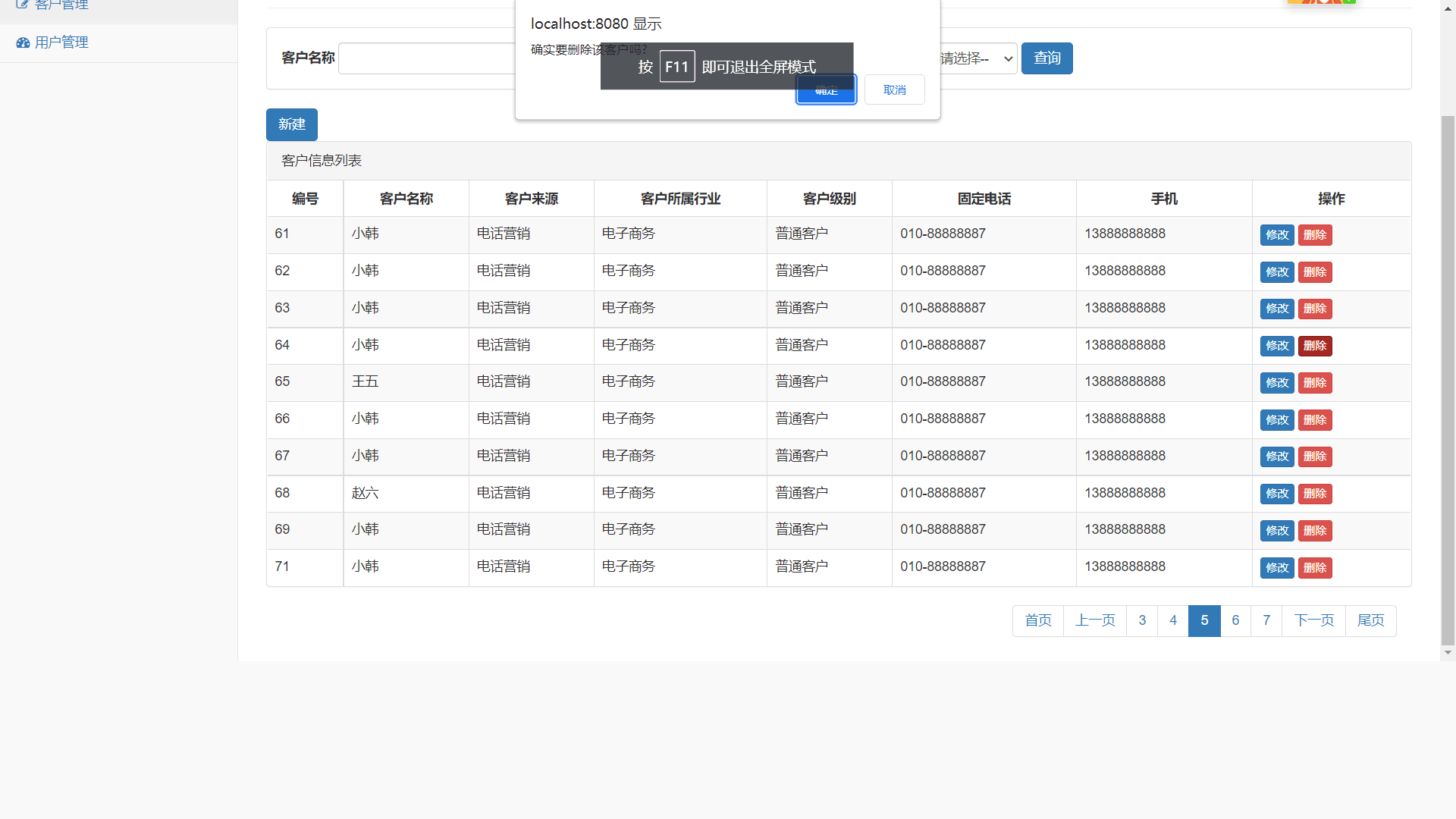
Task: Click the 查询 search button
Action: (x=1046, y=58)
